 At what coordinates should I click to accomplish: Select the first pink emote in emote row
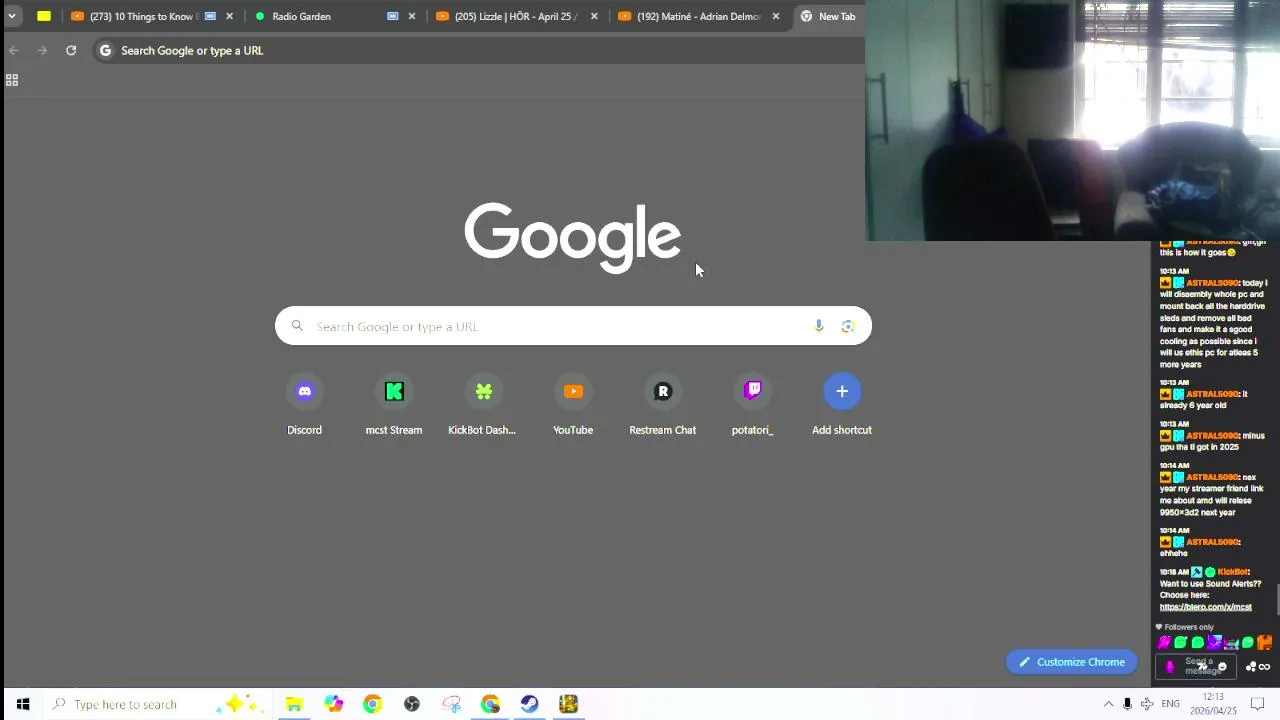coord(1164,643)
